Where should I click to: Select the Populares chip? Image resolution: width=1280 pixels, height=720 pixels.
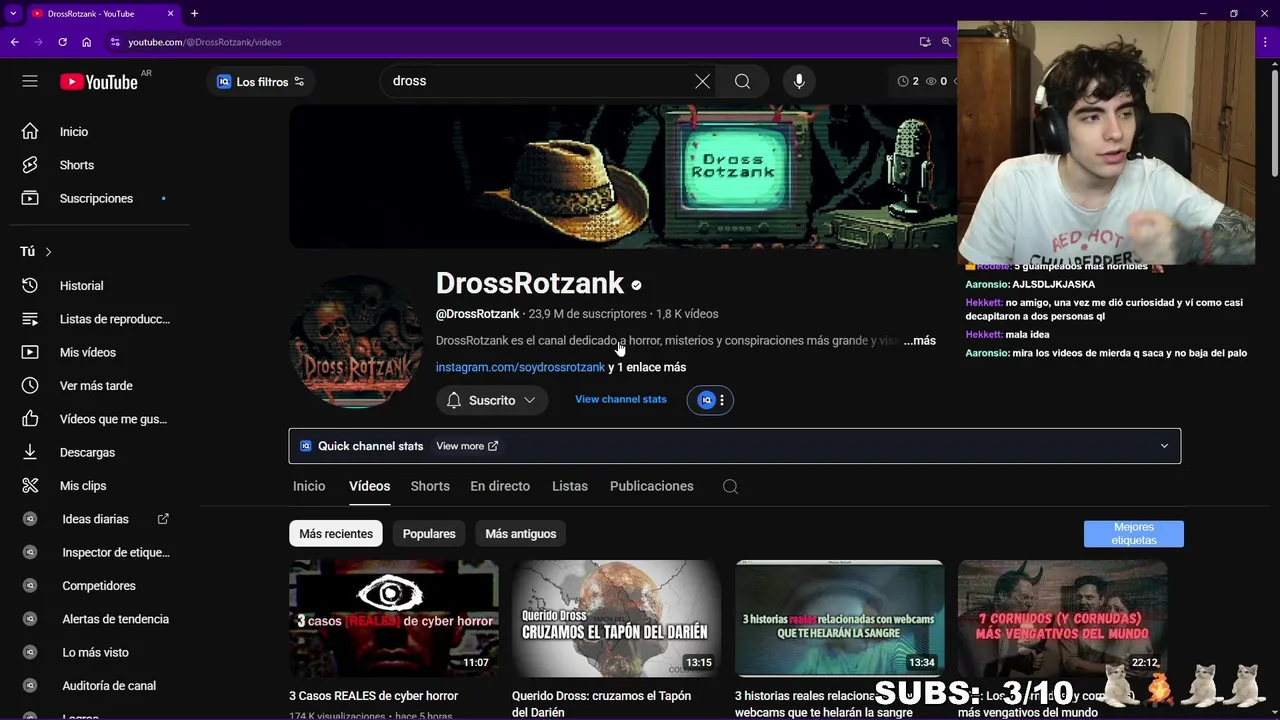pos(429,534)
